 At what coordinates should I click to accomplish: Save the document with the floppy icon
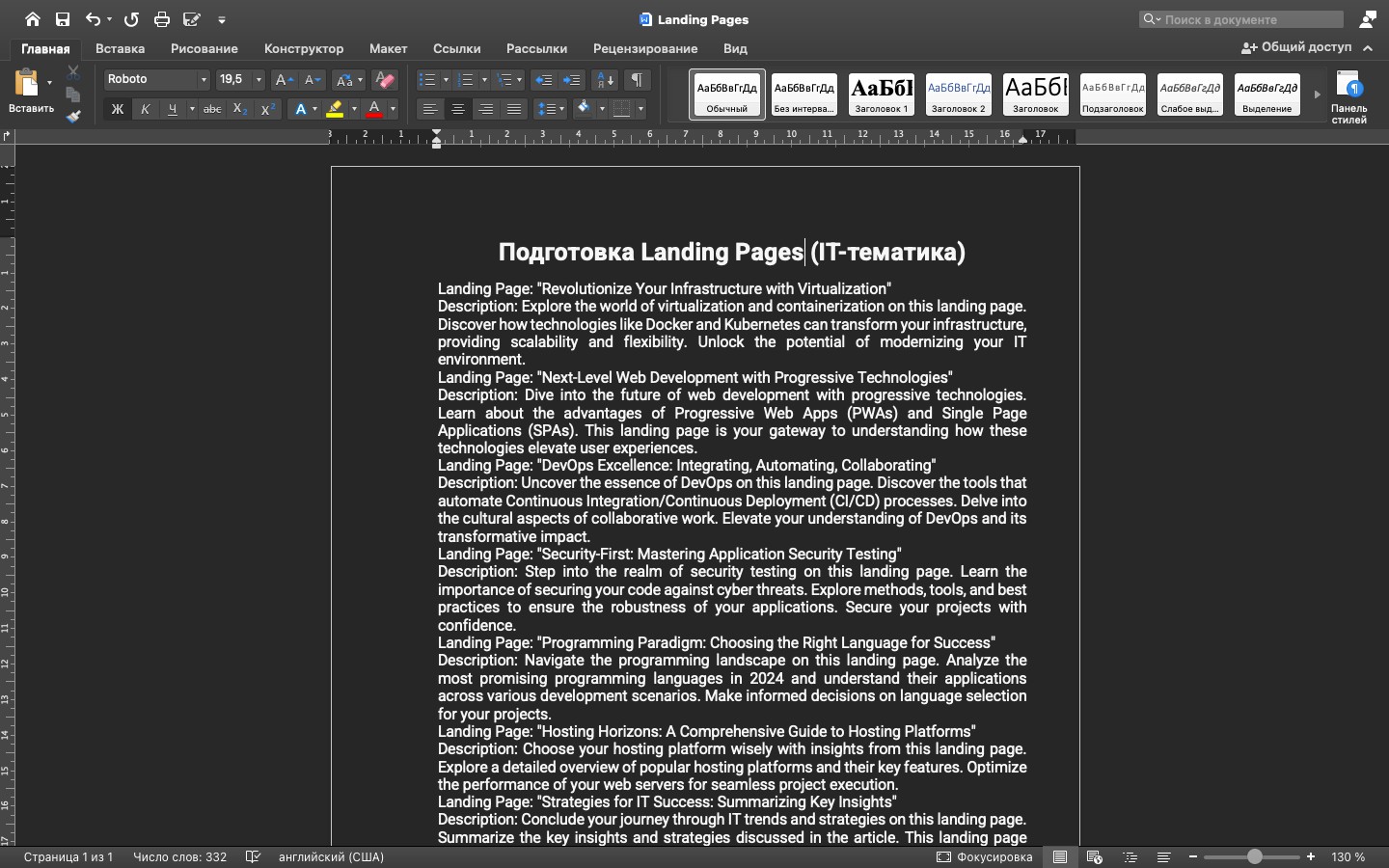click(63, 19)
